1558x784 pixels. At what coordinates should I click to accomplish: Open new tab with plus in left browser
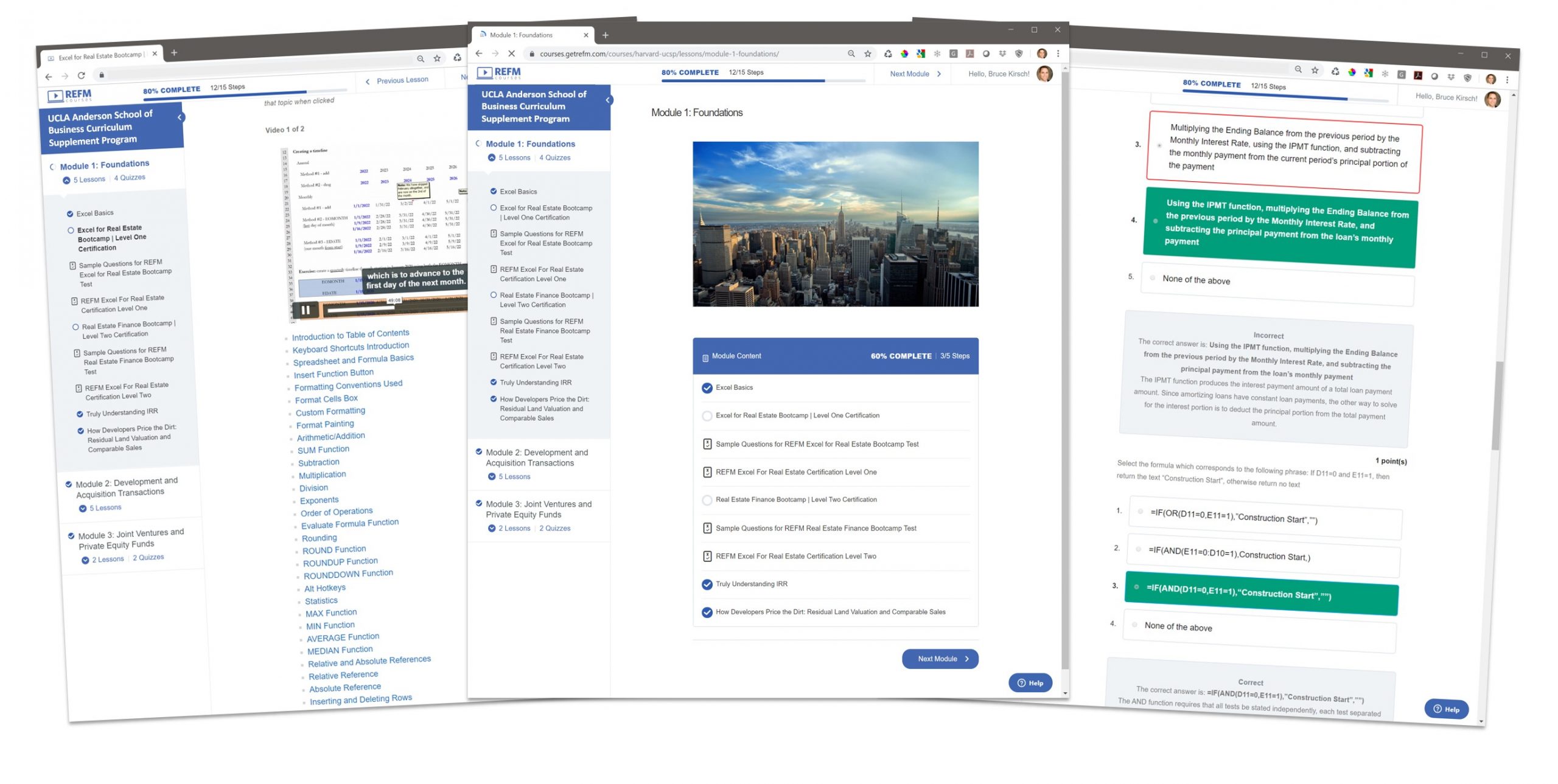(x=174, y=53)
